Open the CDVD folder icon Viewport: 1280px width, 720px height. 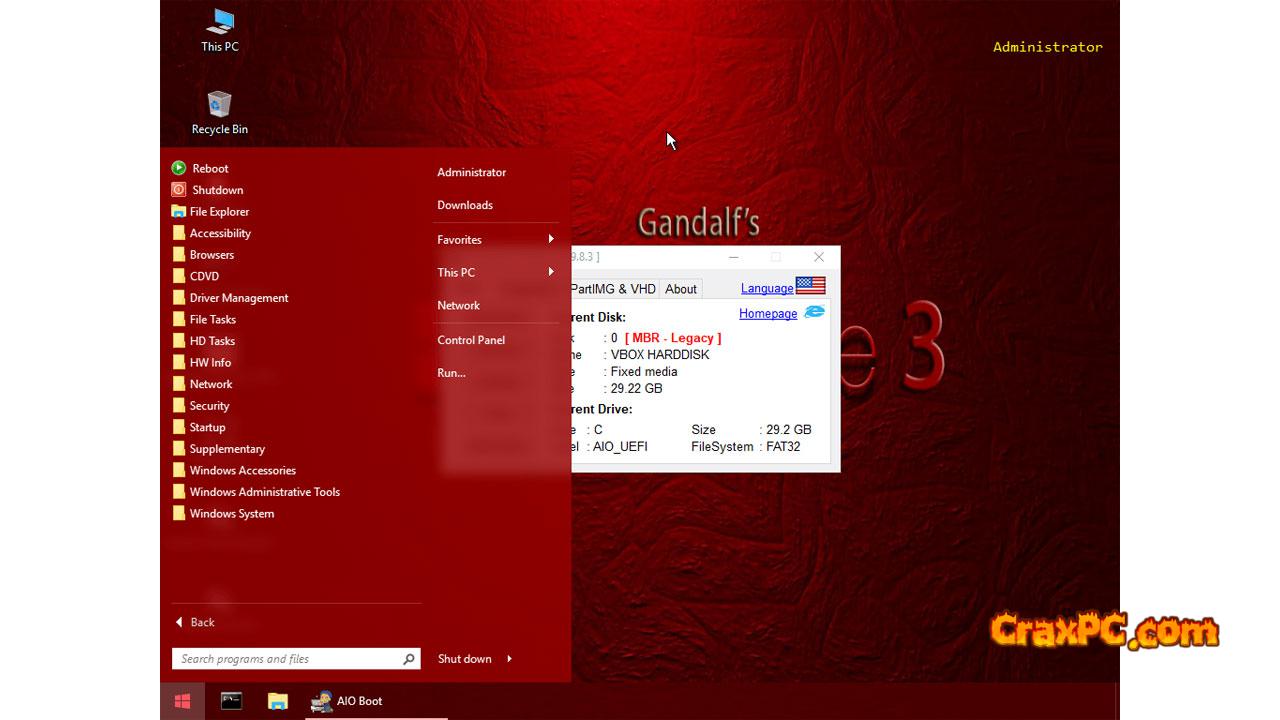click(178, 276)
